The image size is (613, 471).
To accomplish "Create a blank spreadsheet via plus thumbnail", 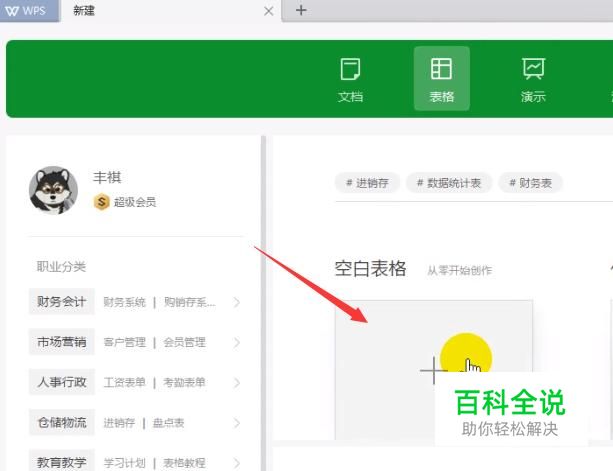I will 434,369.
